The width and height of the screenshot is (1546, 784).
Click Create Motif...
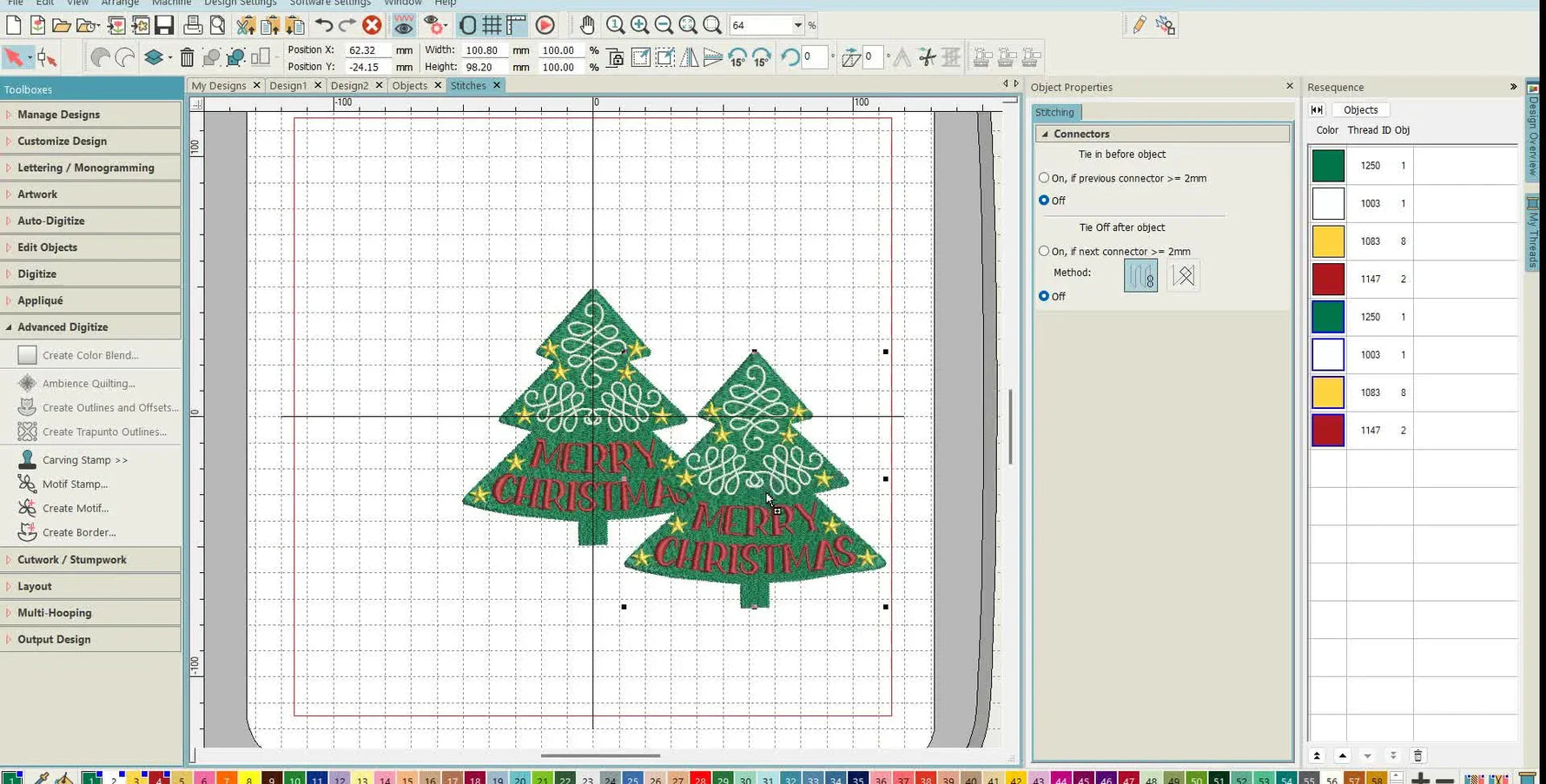point(76,509)
